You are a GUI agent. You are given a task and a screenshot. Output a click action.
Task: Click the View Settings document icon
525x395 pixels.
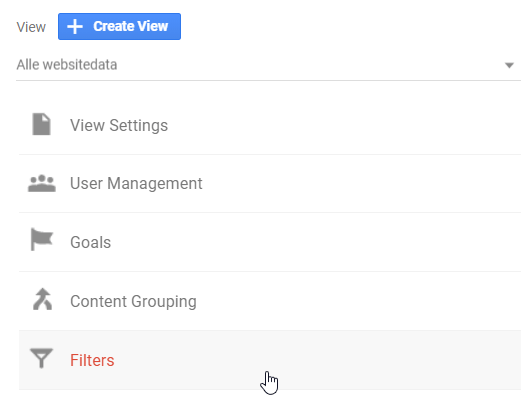(x=42, y=124)
